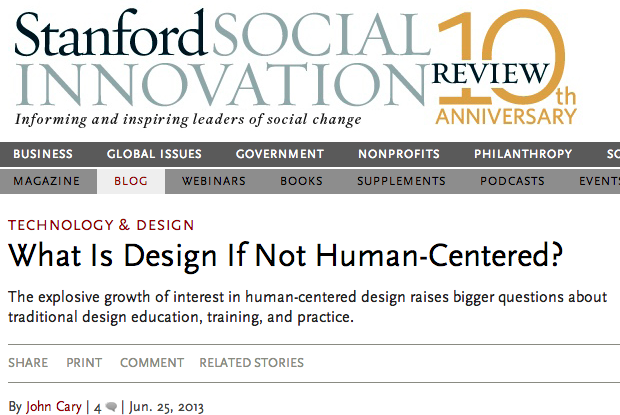Click the comment bubble icon
Image resolution: width=620 pixels, height=415 pixels.
112,407
